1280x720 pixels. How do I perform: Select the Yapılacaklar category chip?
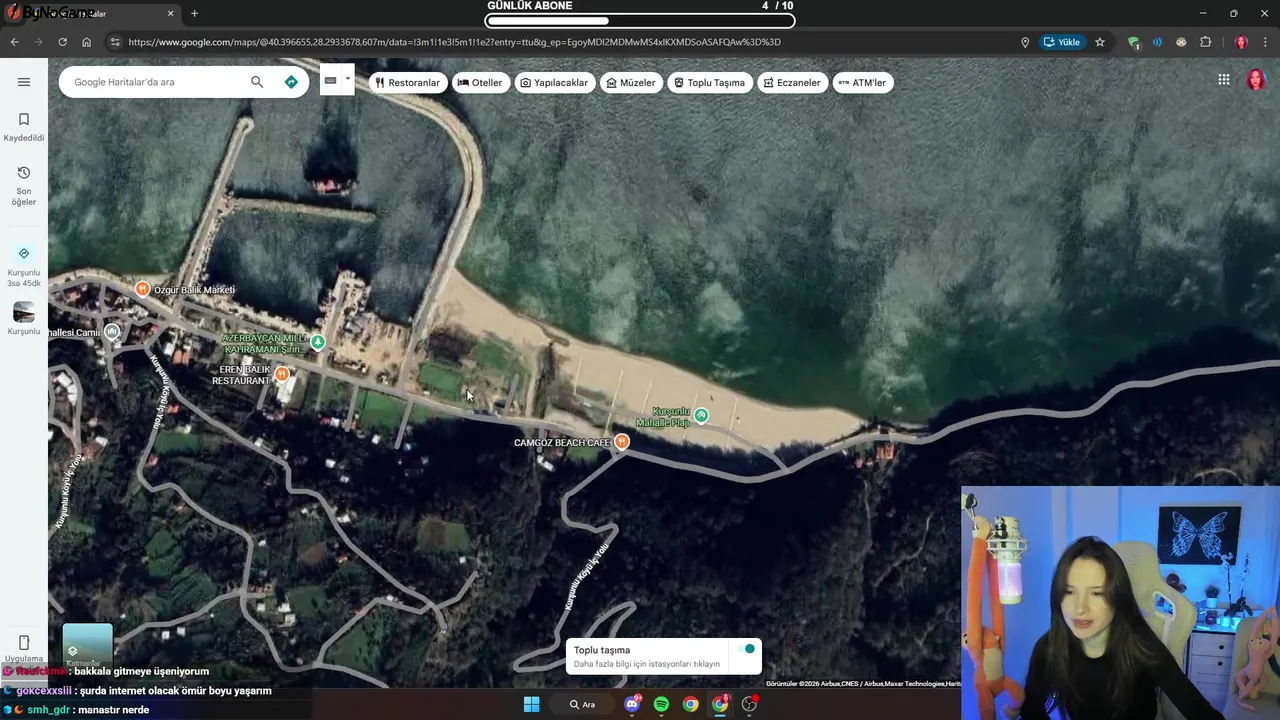coord(554,83)
